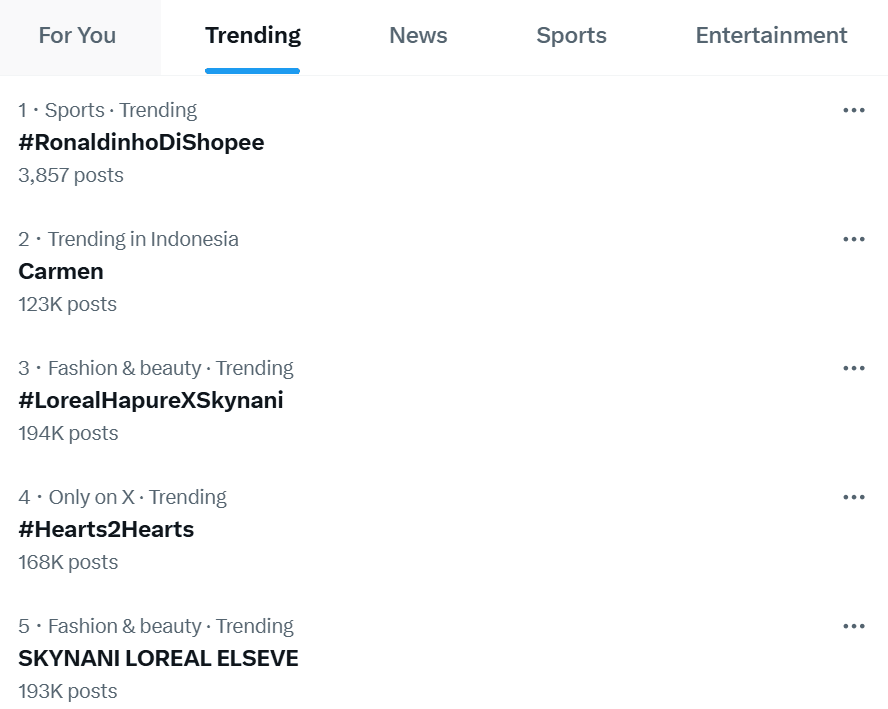Open more options for Carmen trend

pyautogui.click(x=853, y=239)
